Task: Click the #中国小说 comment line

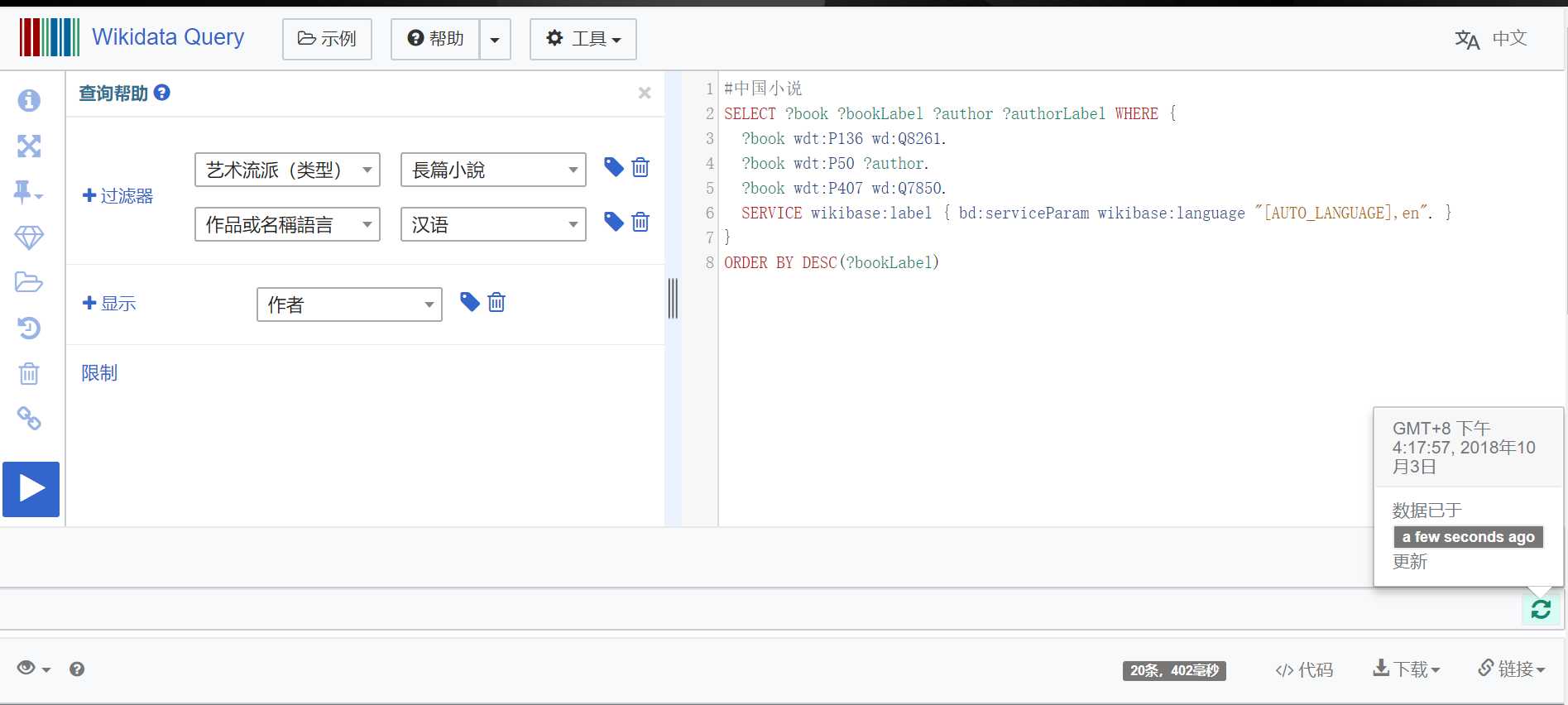Action: (763, 89)
